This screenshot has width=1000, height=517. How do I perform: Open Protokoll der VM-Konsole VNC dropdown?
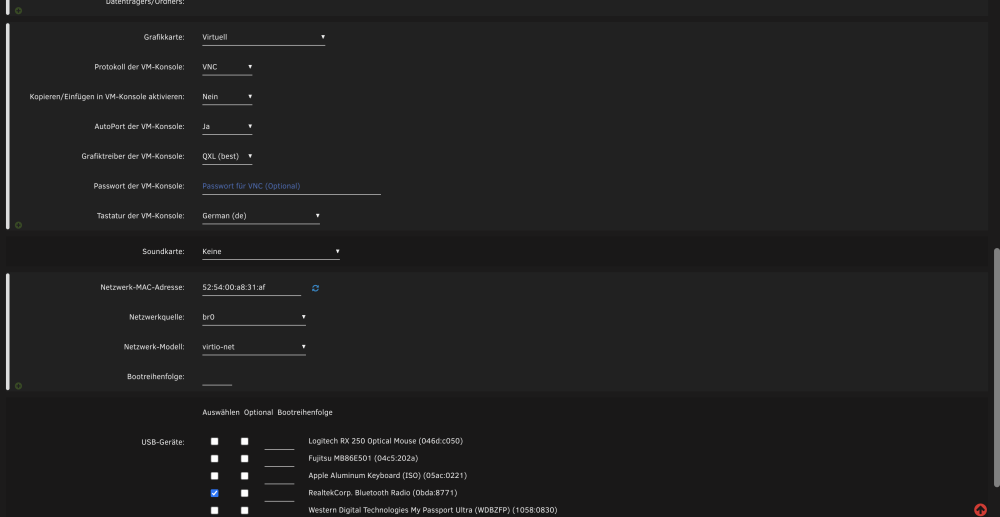pos(227,67)
